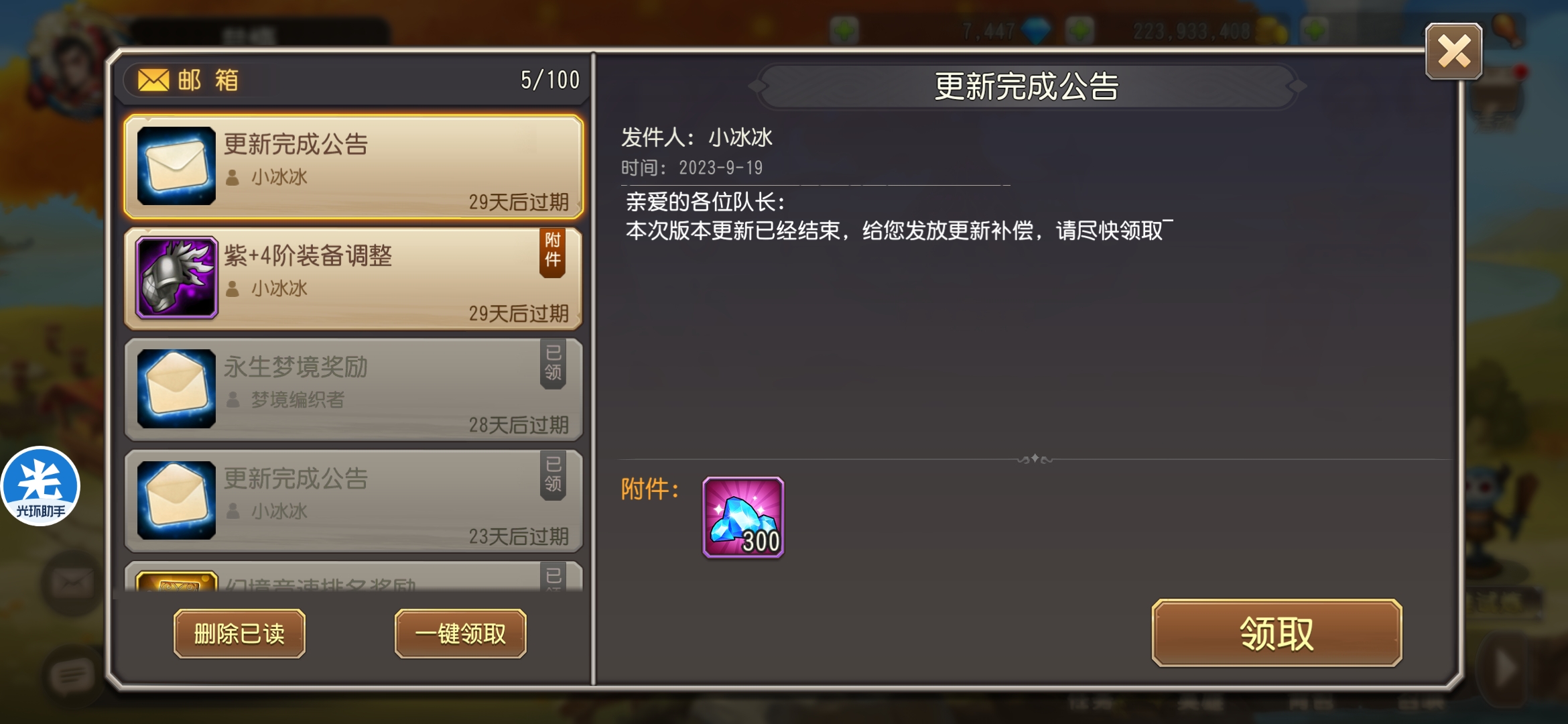Image resolution: width=1568 pixels, height=724 pixels.
Task: Select the 永生梦境奖励 mail entry
Action: tap(353, 389)
